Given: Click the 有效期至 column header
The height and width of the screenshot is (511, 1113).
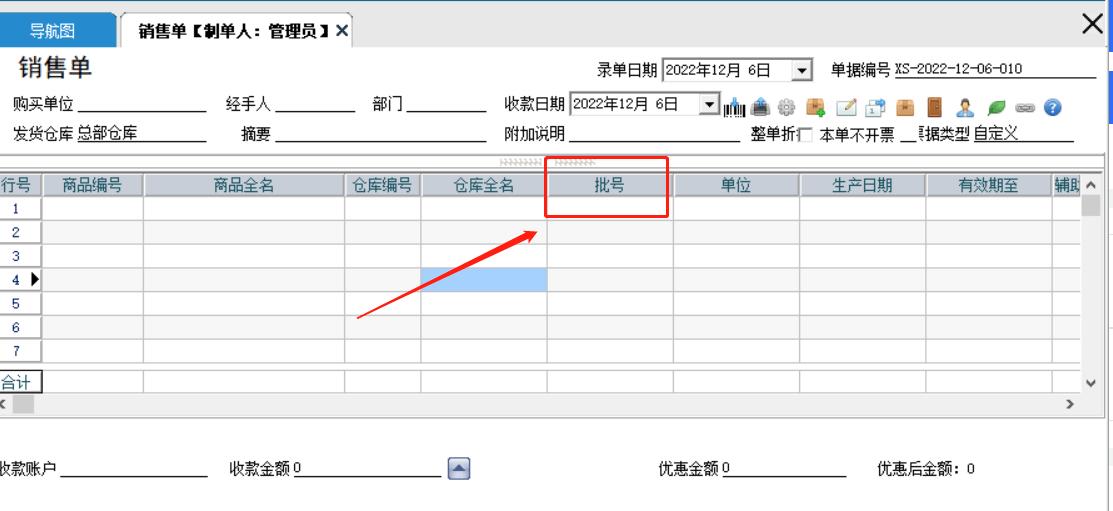Looking at the screenshot, I should tap(989, 185).
